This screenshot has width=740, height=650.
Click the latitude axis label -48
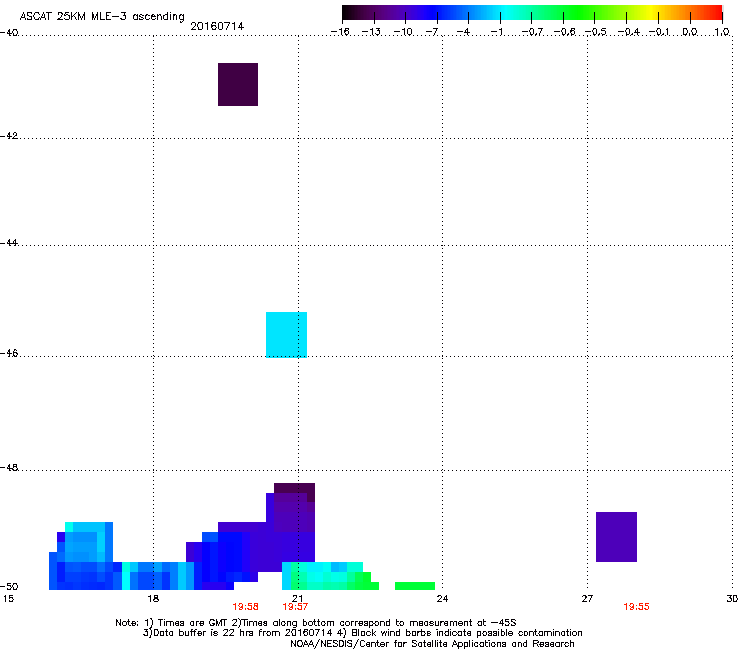click(x=9, y=467)
